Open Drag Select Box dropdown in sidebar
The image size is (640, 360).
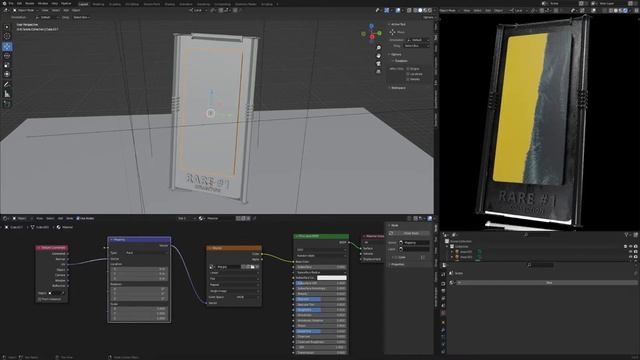416,46
